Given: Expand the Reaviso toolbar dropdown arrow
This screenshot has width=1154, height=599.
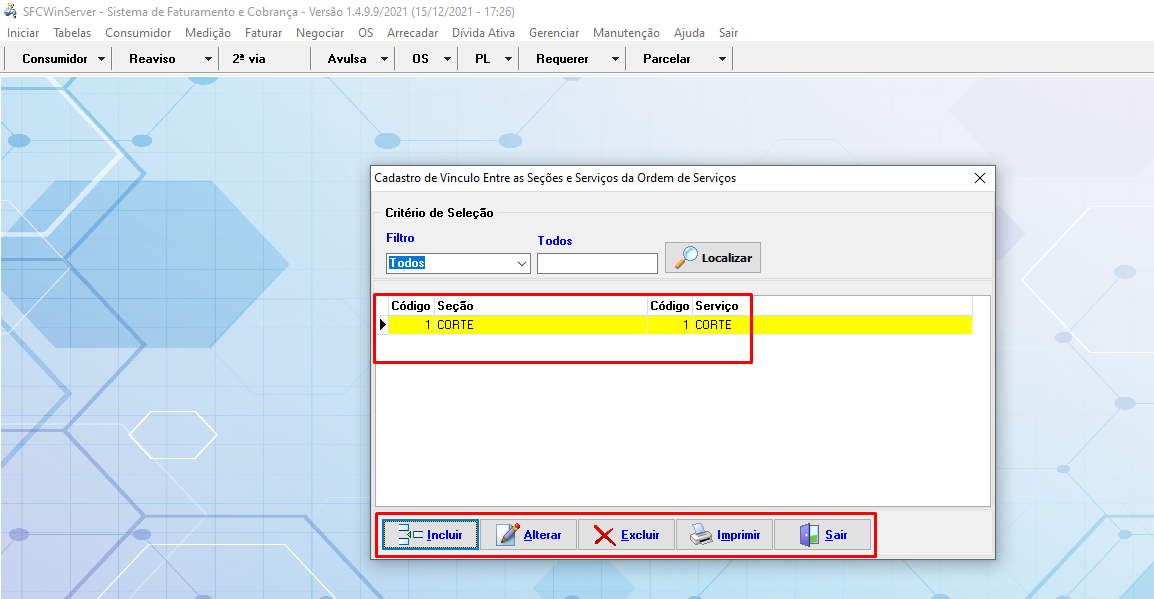Looking at the screenshot, I should (x=208, y=59).
